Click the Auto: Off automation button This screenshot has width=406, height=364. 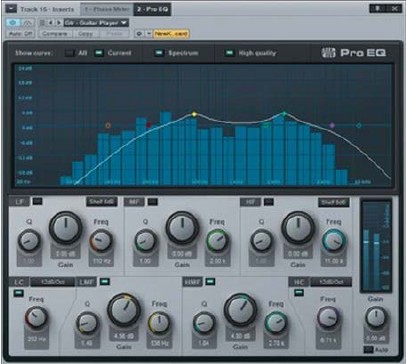(x=21, y=34)
